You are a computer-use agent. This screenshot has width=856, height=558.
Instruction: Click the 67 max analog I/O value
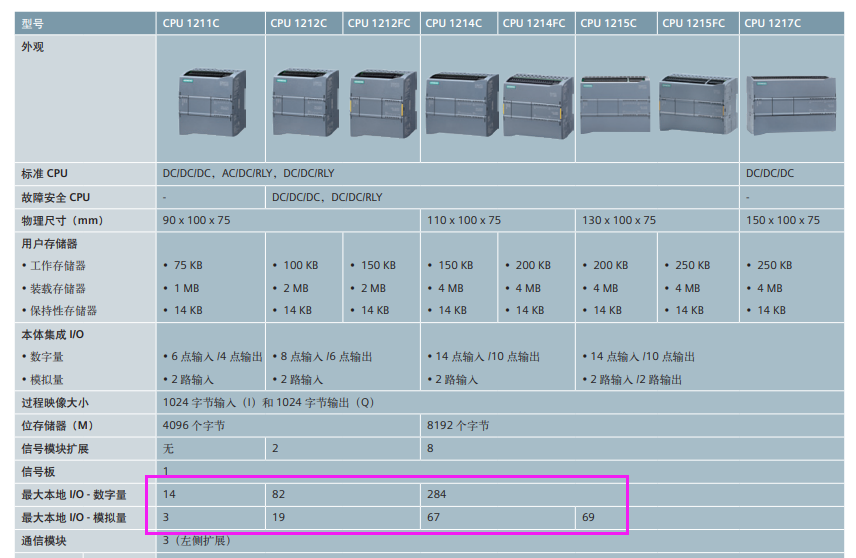click(433, 517)
